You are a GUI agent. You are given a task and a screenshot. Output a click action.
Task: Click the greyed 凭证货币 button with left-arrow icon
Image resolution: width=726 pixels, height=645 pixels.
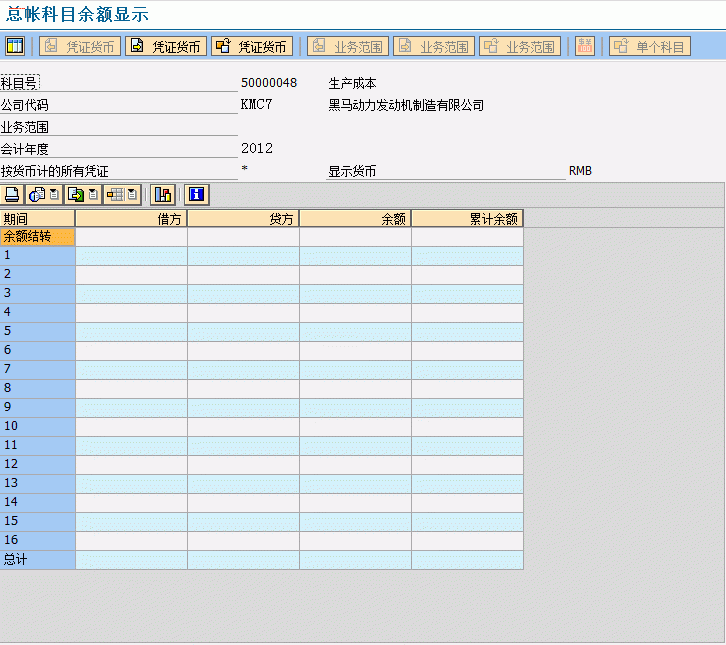[x=80, y=46]
